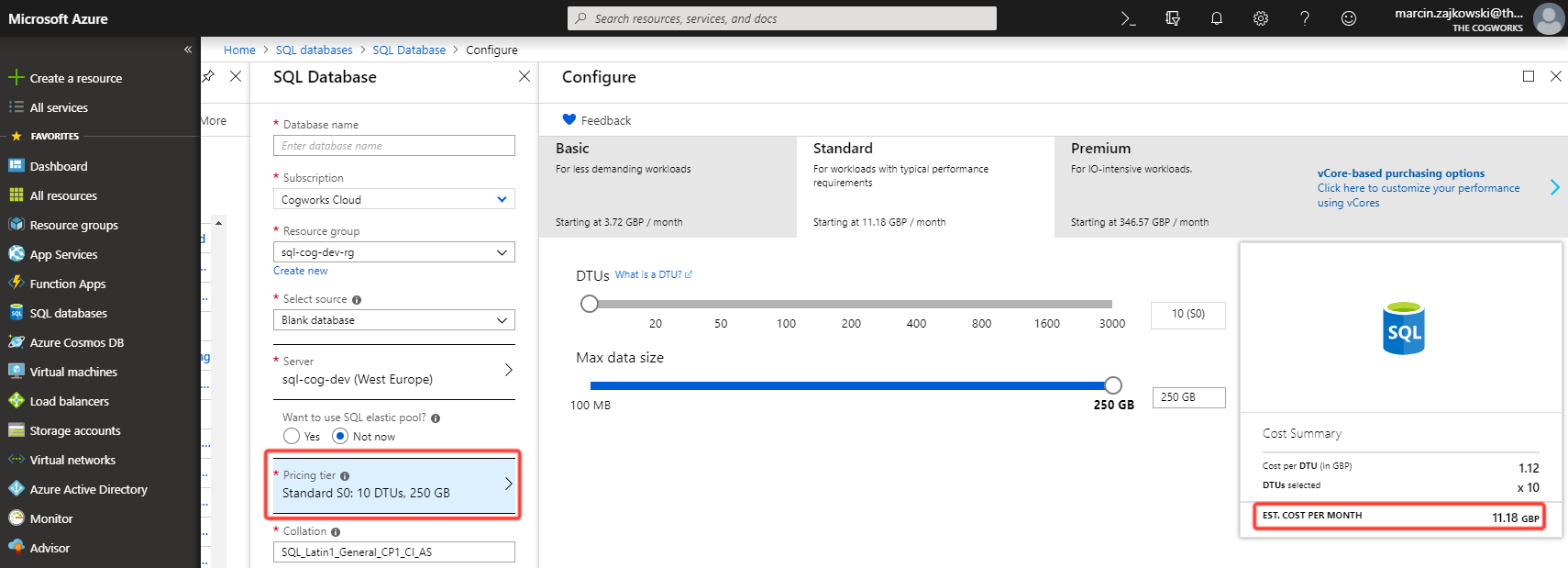Click the Storage accounts icon
The width and height of the screenshot is (1568, 568).
pyautogui.click(x=16, y=430)
